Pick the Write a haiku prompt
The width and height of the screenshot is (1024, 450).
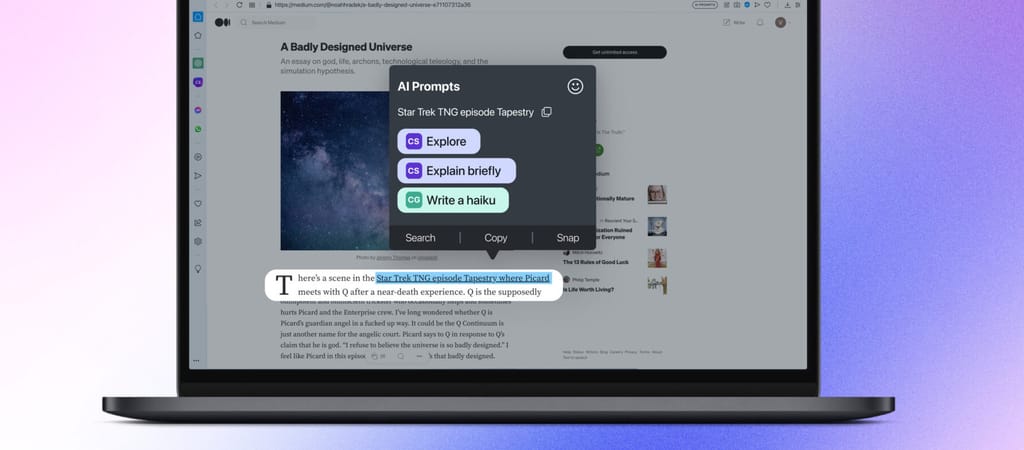(x=452, y=200)
